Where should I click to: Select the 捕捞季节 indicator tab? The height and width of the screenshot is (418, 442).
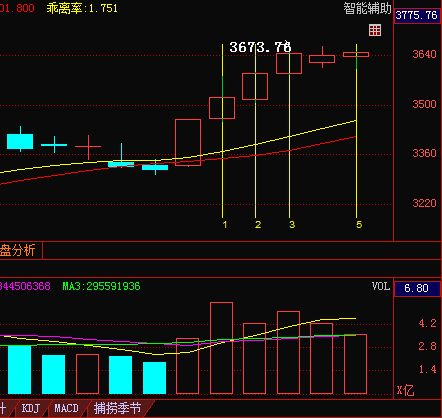coord(117,408)
